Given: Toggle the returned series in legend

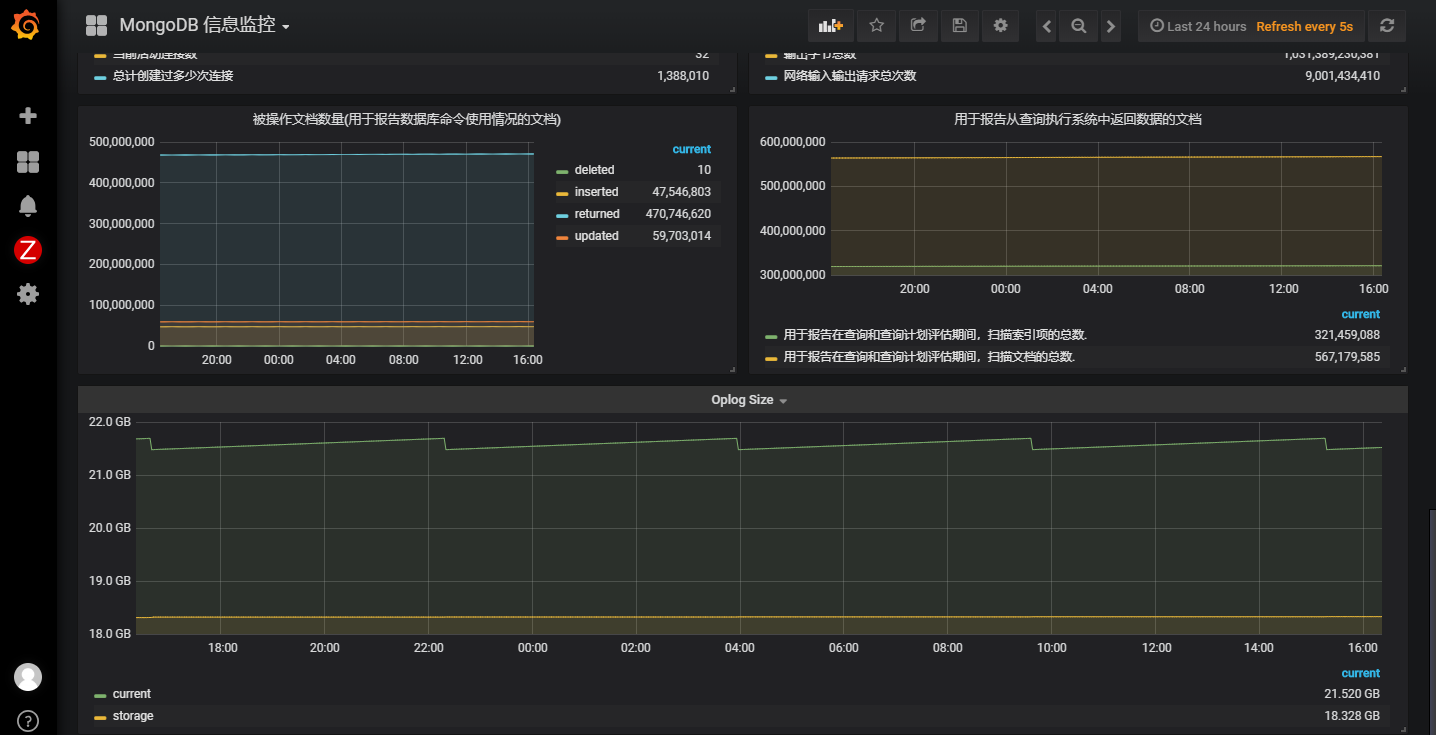Looking at the screenshot, I should [x=596, y=214].
